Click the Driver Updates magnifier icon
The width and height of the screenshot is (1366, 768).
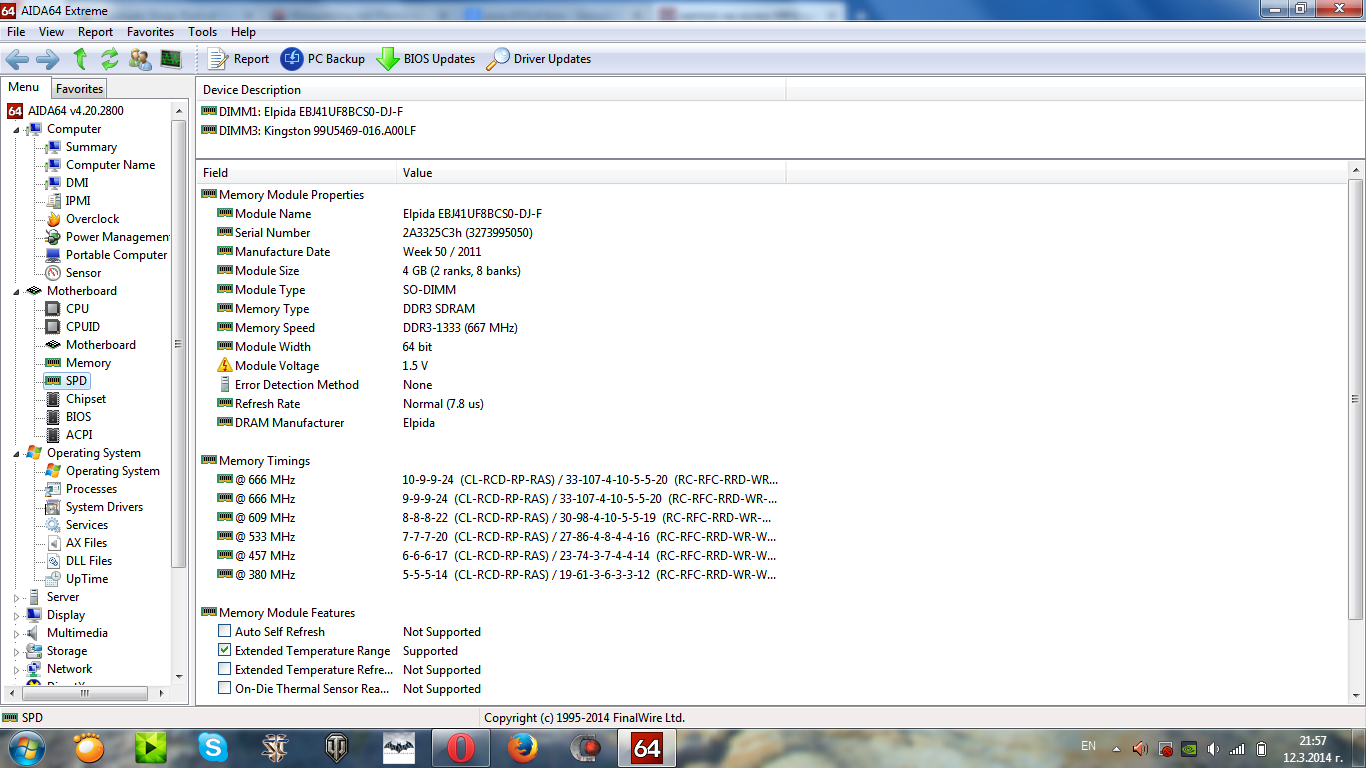tap(497, 59)
